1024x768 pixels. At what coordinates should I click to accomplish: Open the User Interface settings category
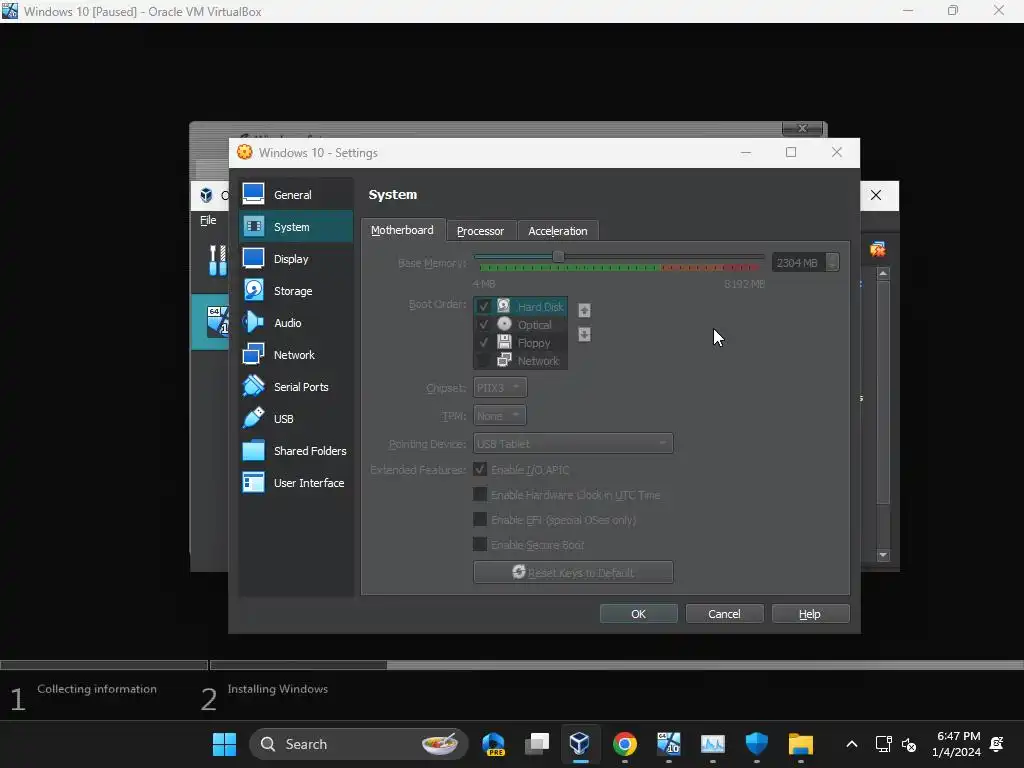click(296, 483)
